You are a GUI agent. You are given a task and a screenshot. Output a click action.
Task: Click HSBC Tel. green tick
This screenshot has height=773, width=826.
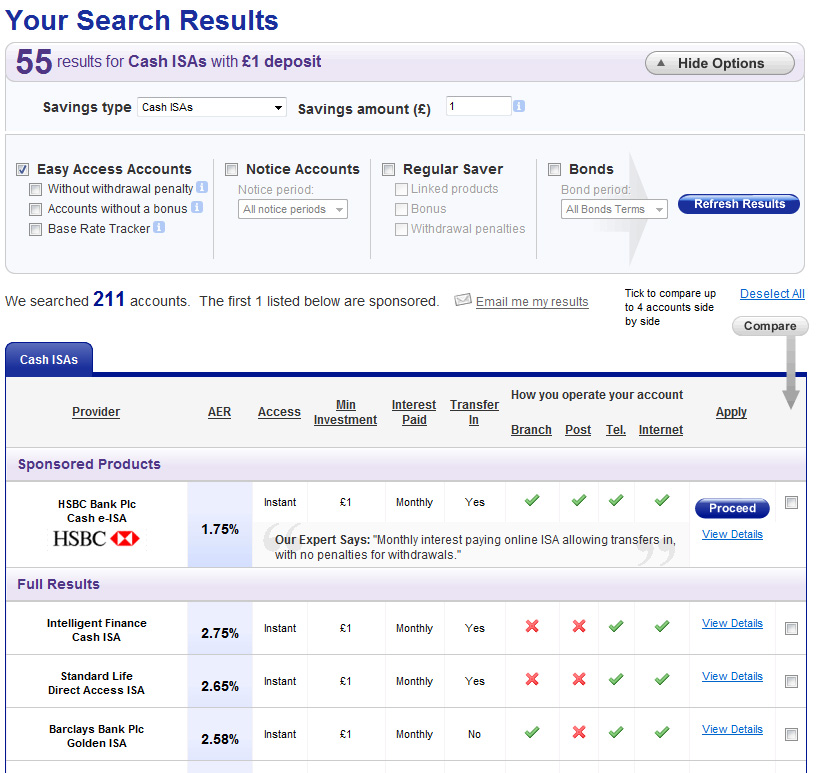pos(616,500)
